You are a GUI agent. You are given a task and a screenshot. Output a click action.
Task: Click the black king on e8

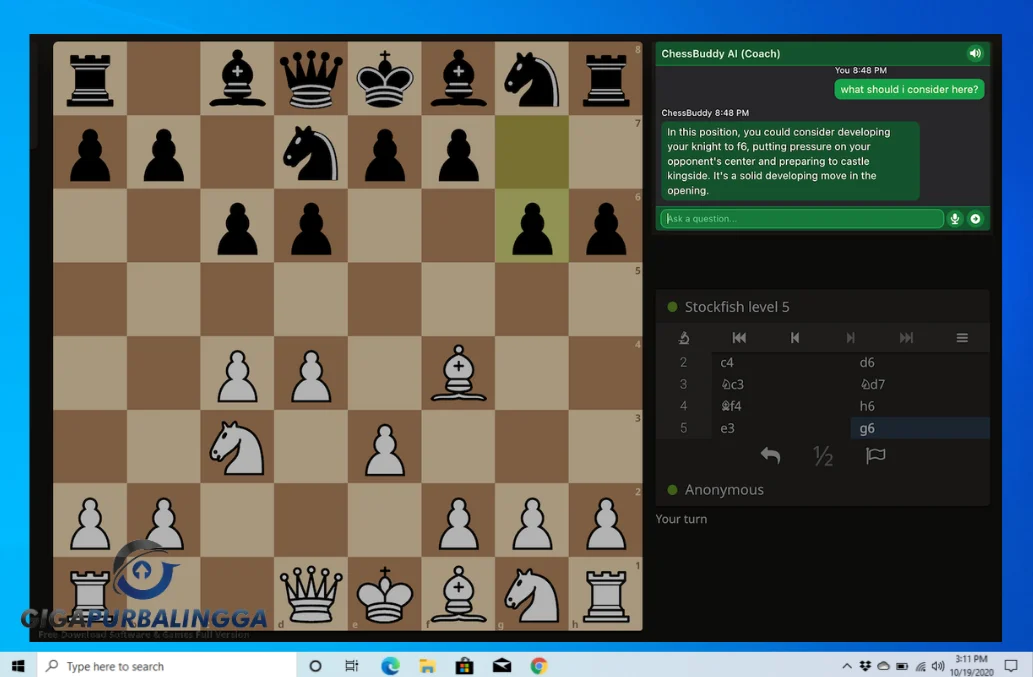385,78
